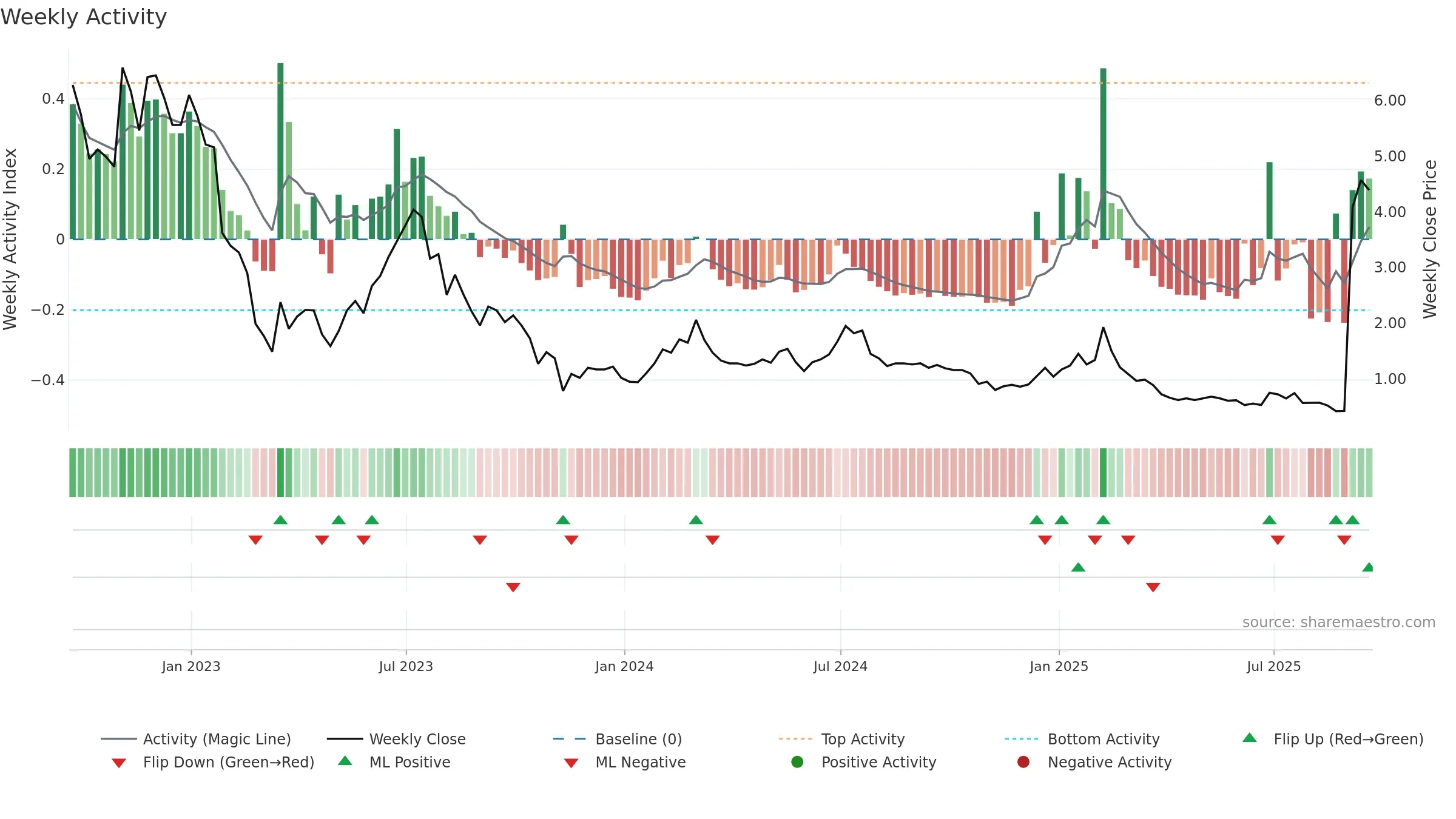Click the isolated green bar near Jul 2025
This screenshot has width=1456, height=819.
click(x=1269, y=200)
